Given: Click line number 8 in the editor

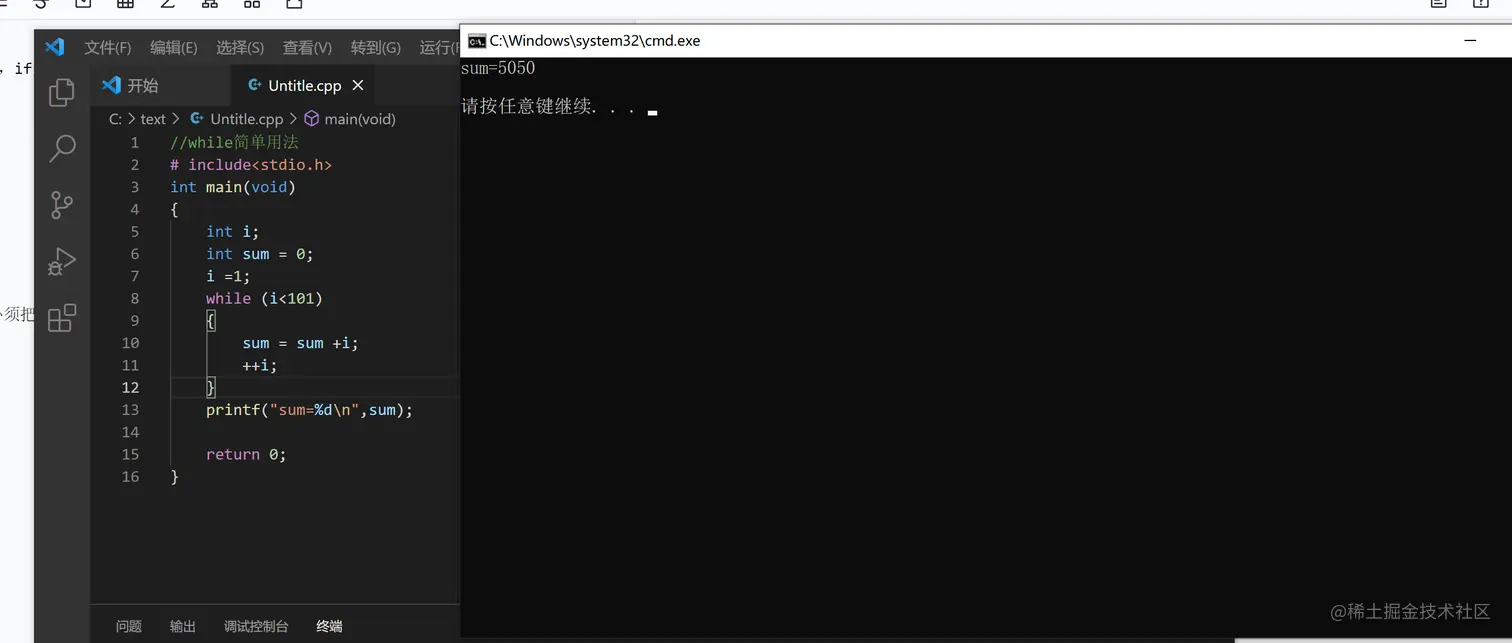Looking at the screenshot, I should click(x=134, y=298).
